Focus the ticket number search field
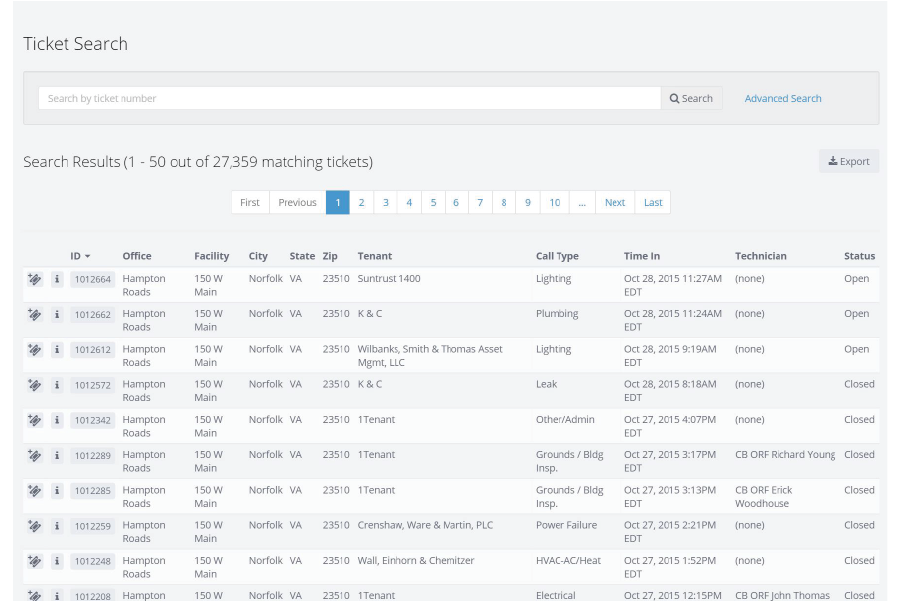Screen dimensions: 901x601 (349, 98)
